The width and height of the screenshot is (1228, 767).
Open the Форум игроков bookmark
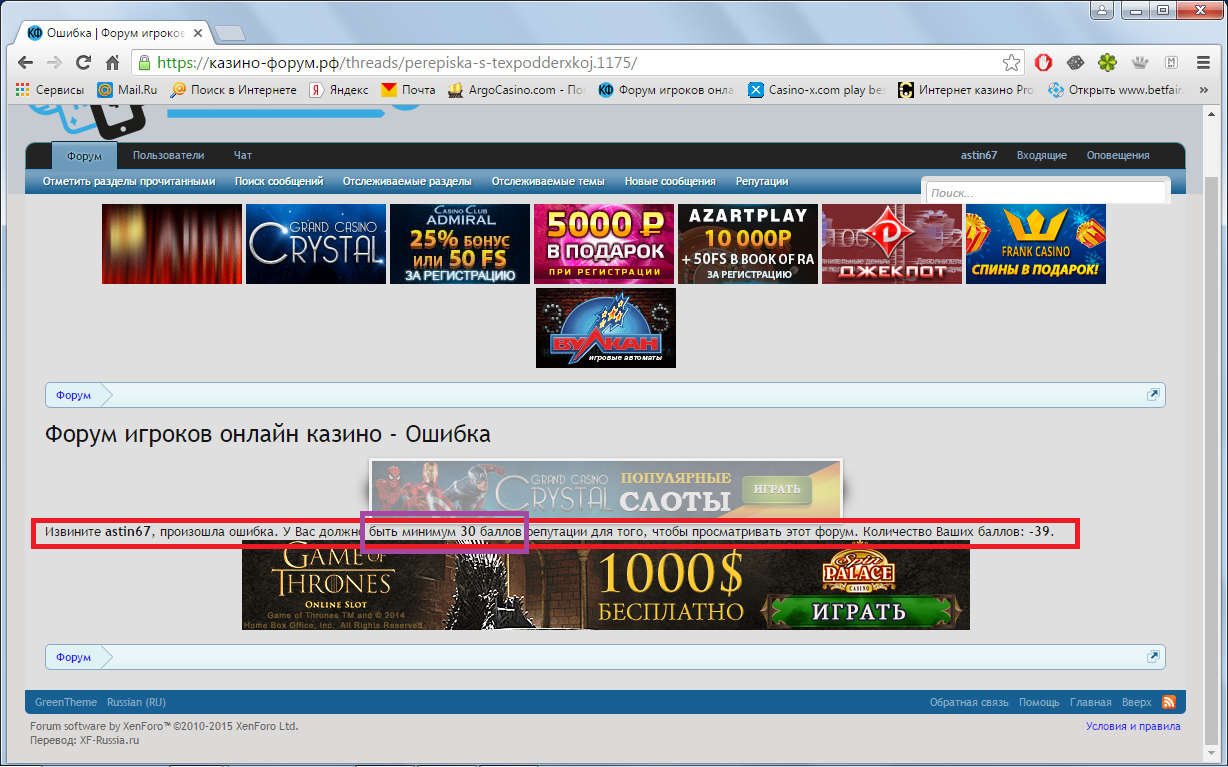(x=666, y=90)
